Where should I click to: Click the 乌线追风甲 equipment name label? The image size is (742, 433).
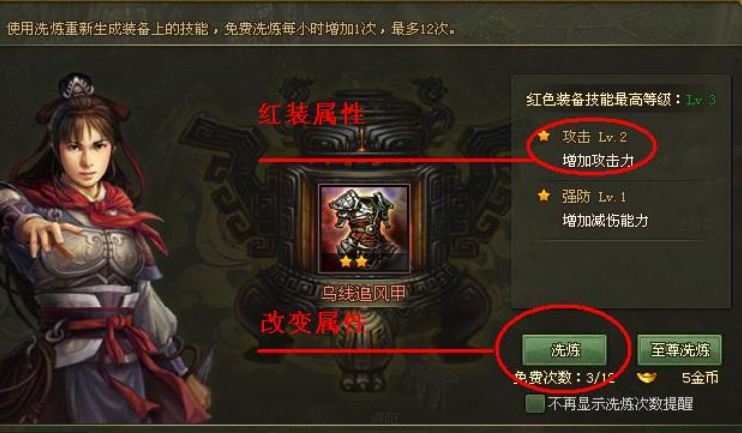[363, 294]
